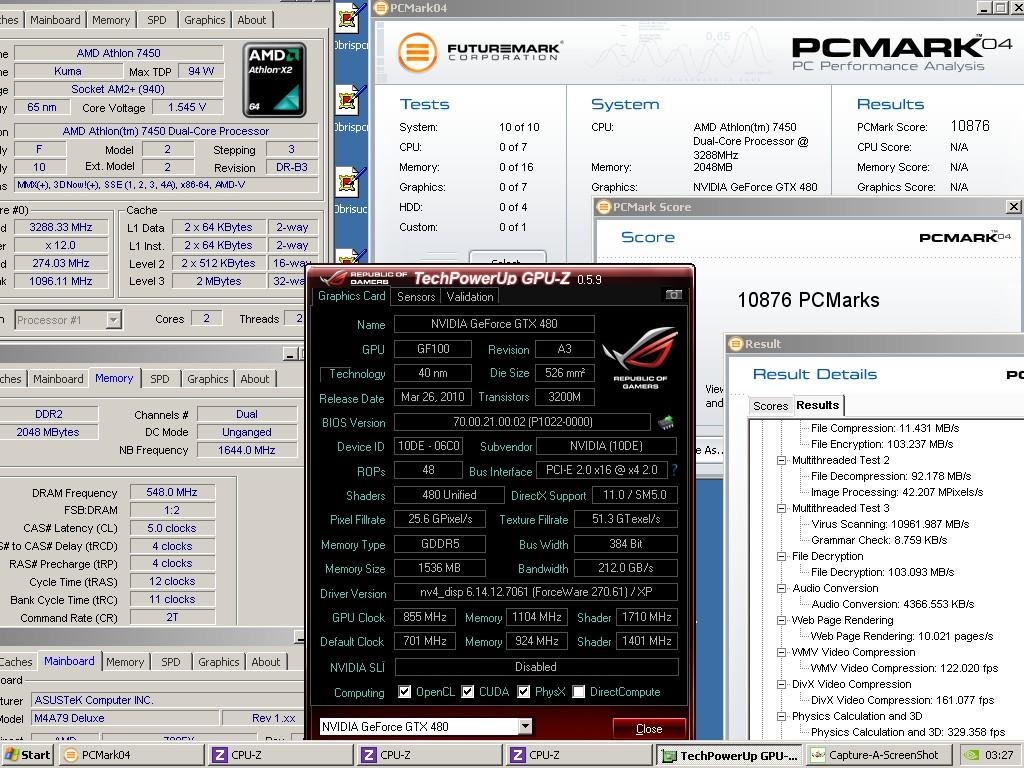
Task: Click the NVIDIA tray icon near clock
Action: click(x=972, y=755)
